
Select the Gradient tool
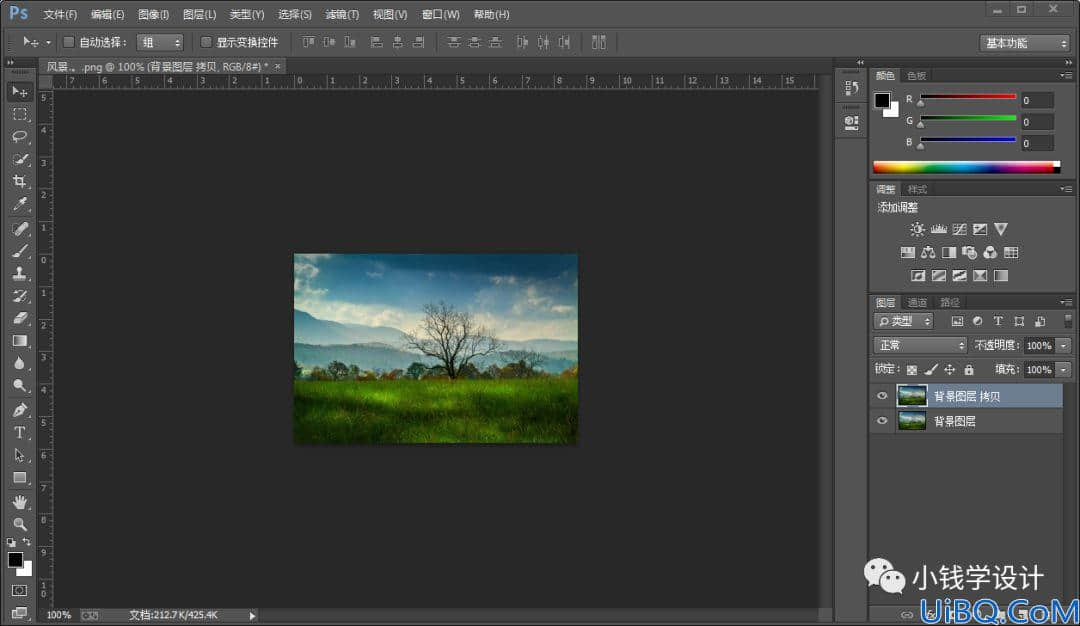click(x=19, y=341)
